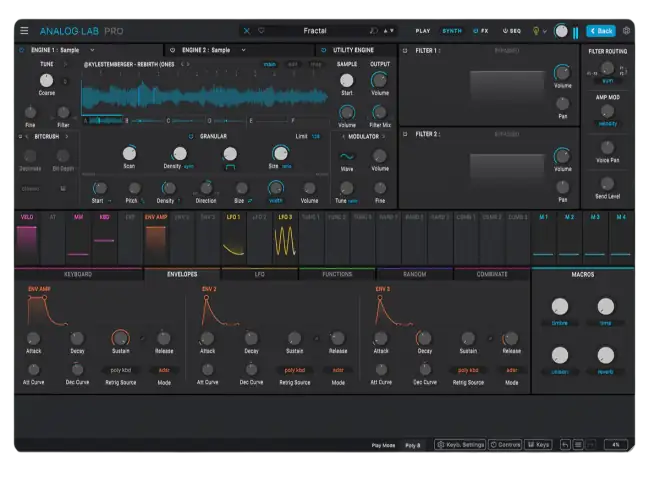The image size is (660, 477).
Task: Switch to the PLAY view
Action: (423, 31)
